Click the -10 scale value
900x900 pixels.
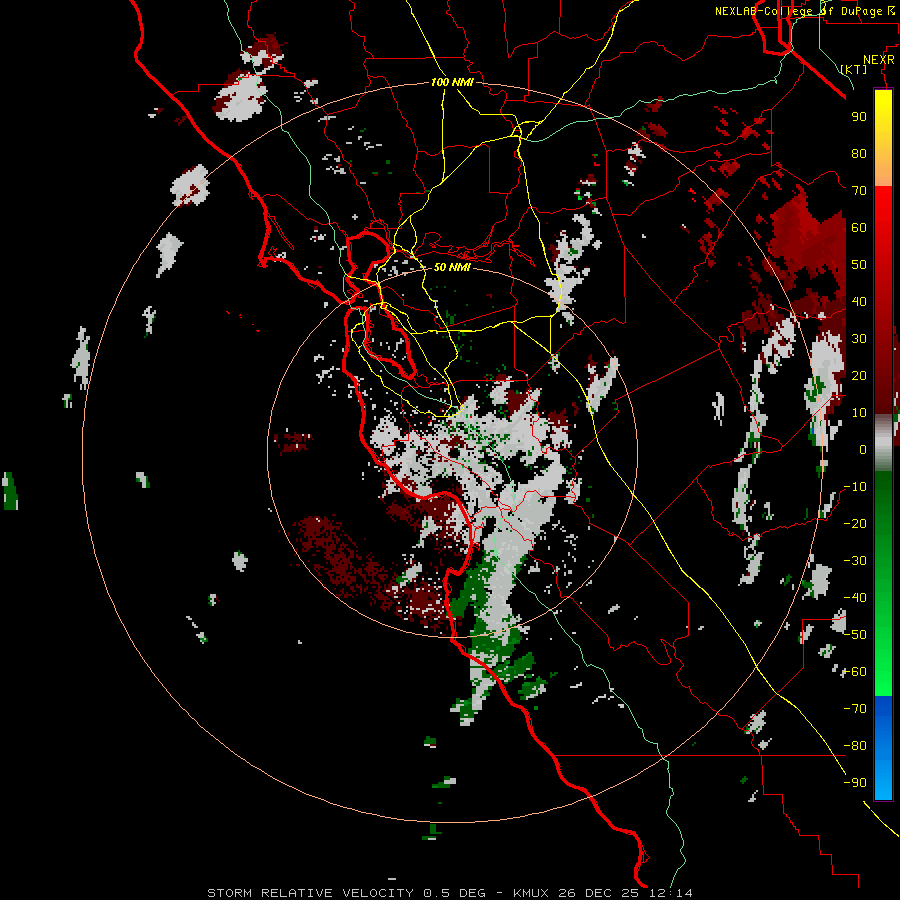tap(855, 487)
